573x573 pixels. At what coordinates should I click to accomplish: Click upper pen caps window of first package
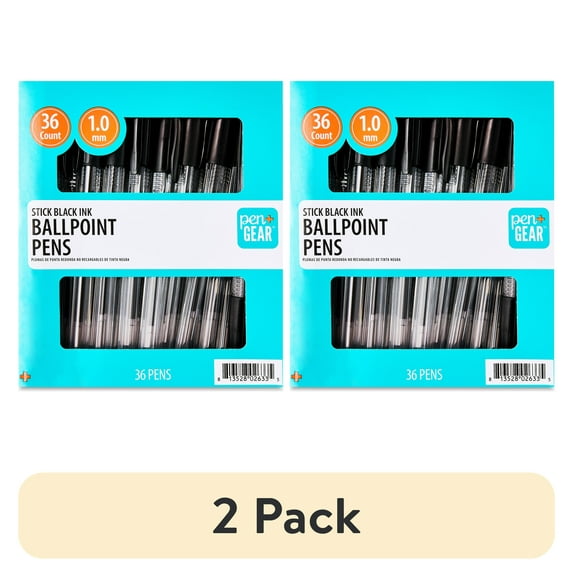coord(150,155)
